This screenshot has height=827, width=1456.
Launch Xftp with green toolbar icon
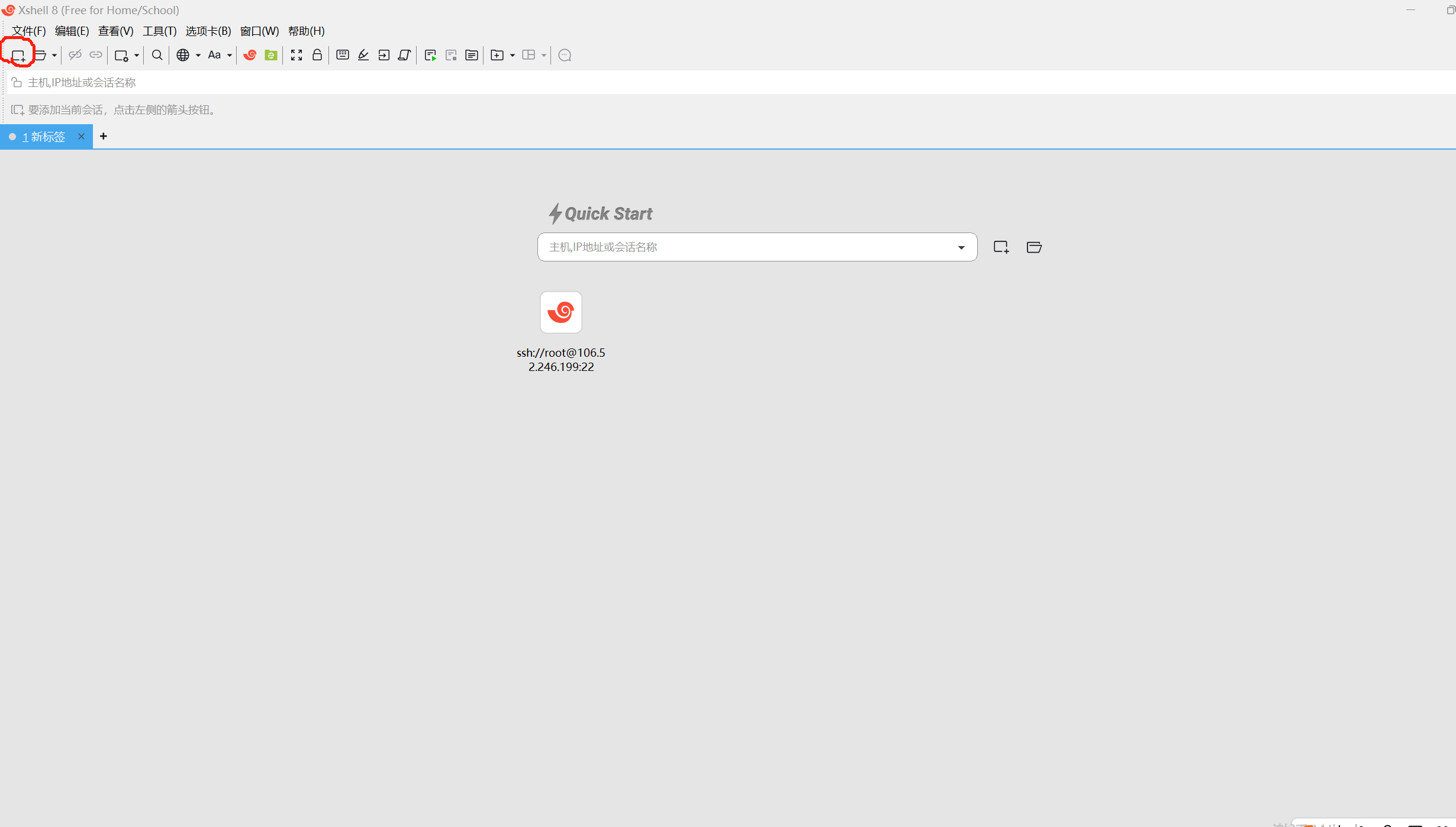click(x=270, y=55)
